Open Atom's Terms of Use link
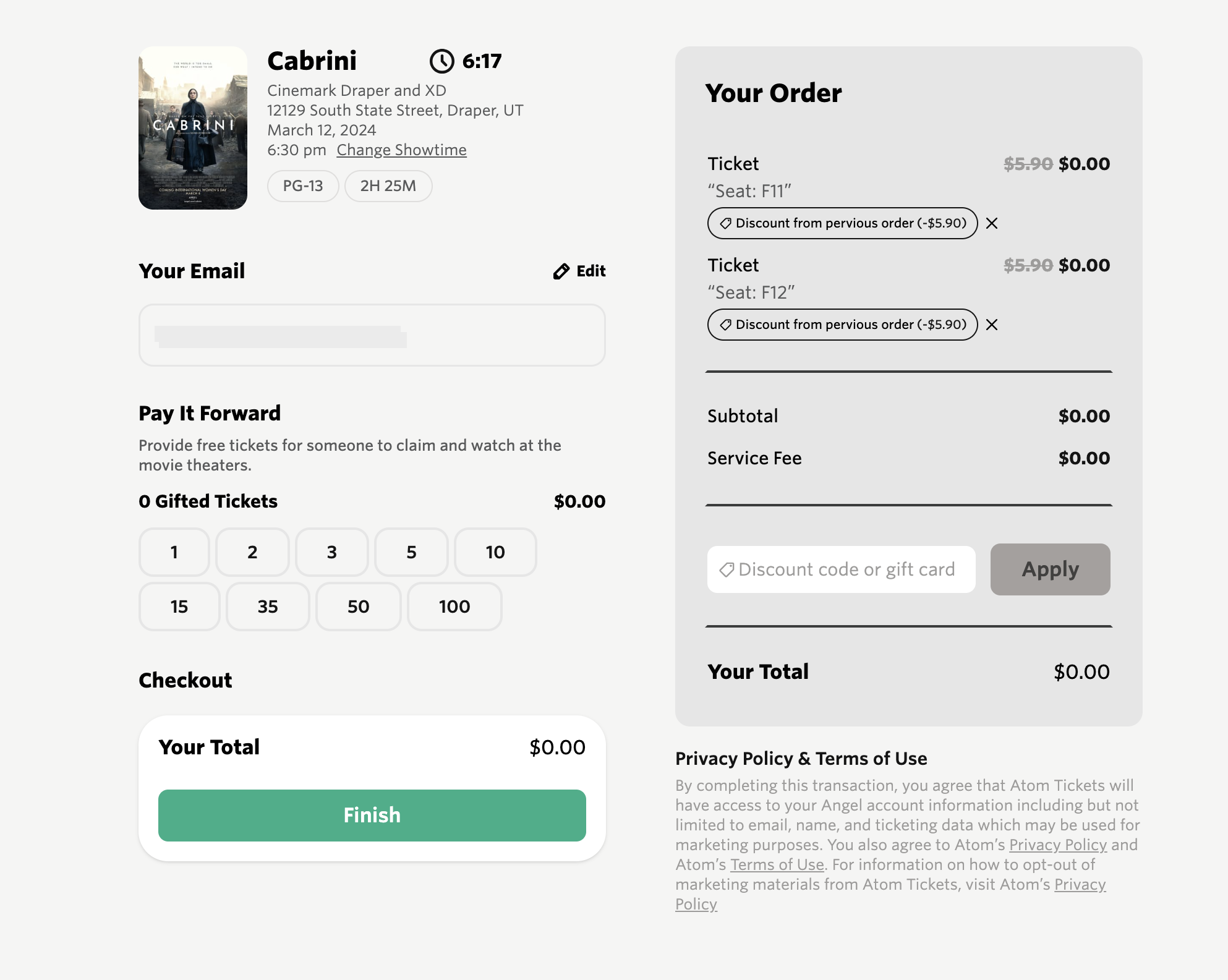Image resolution: width=1228 pixels, height=980 pixels. point(777,864)
